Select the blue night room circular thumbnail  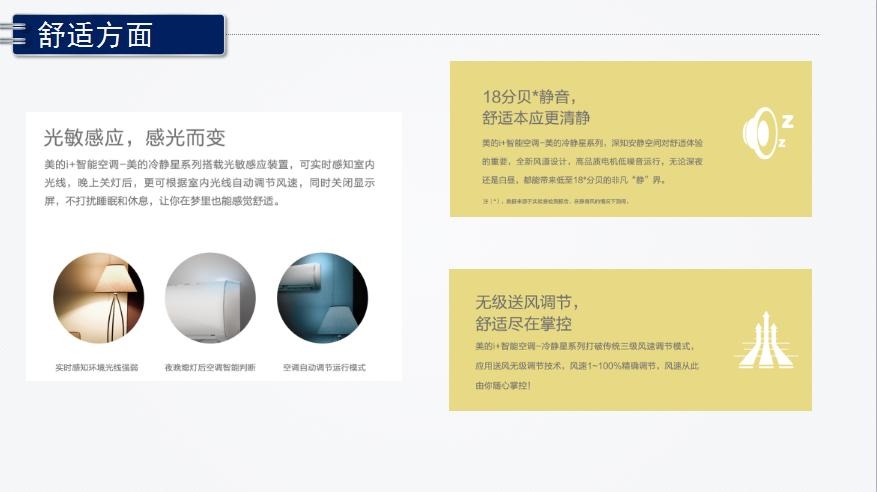[x=323, y=298]
